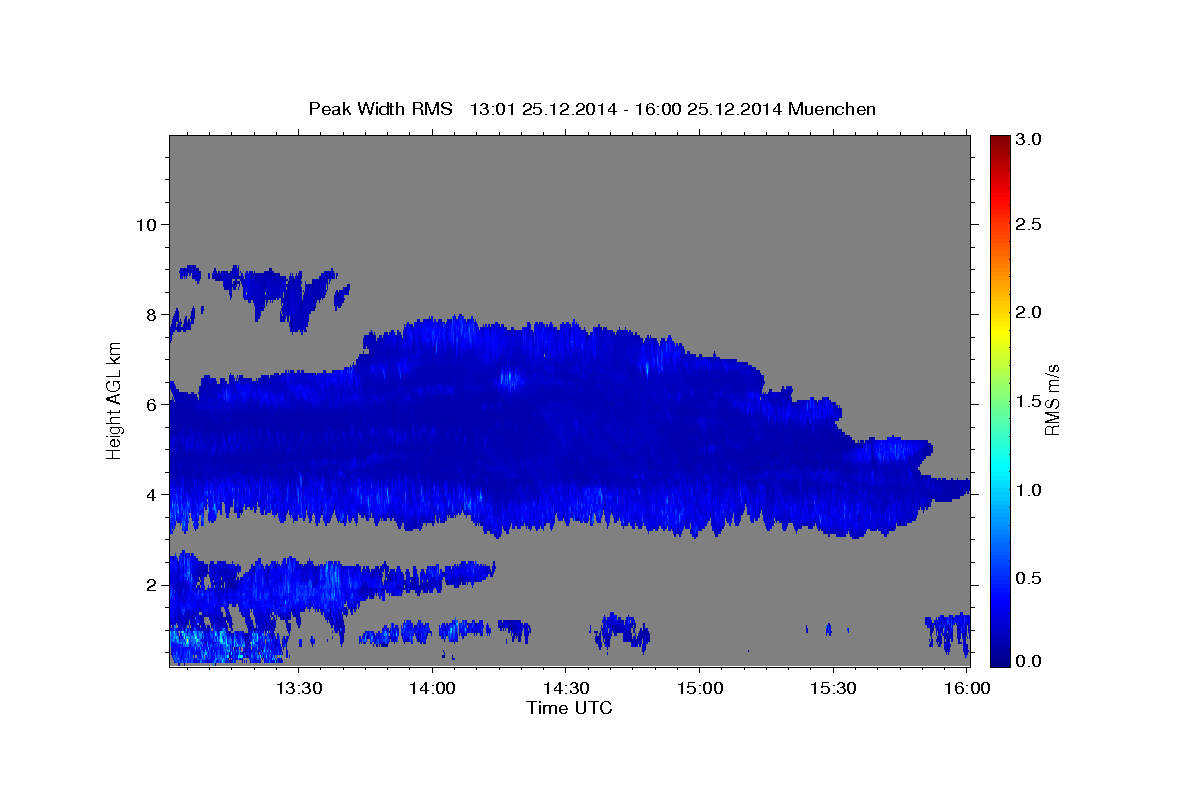Click the '14:30' time tick label
Screen dimensions: 1200x800
point(565,689)
